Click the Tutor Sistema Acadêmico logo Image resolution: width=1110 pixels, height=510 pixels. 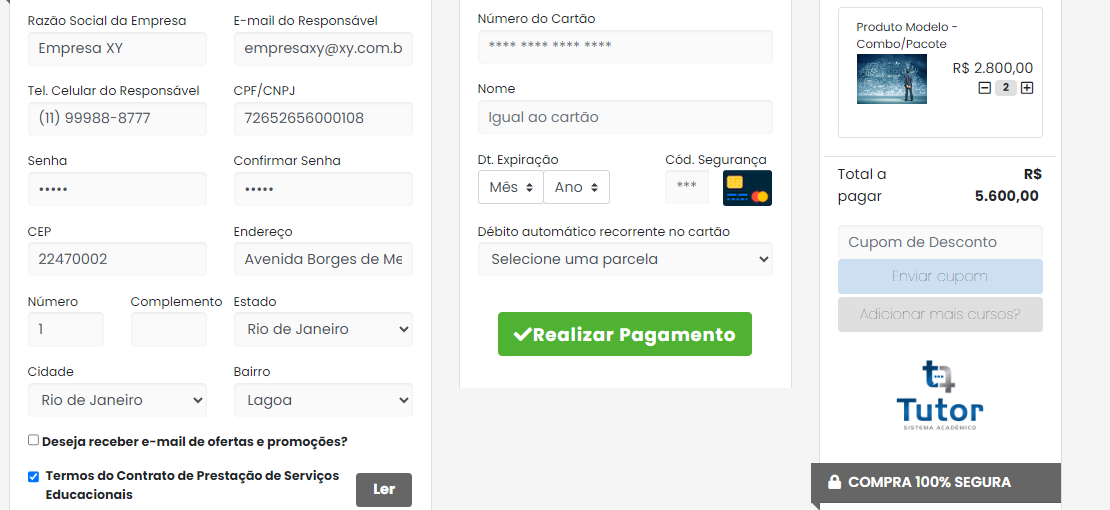[x=939, y=395]
